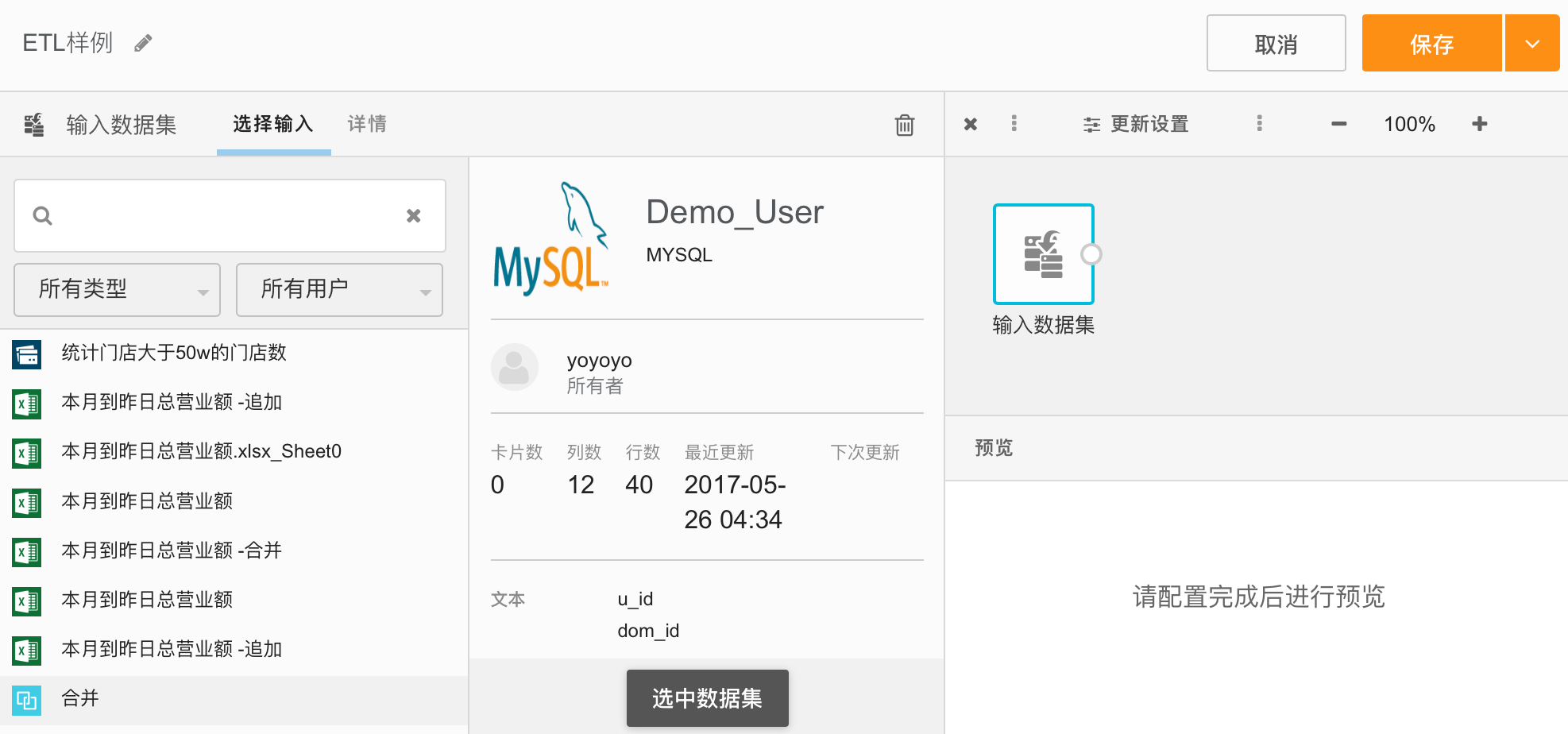Open 更新设置 settings
This screenshot has height=734, width=1568.
point(1136,124)
